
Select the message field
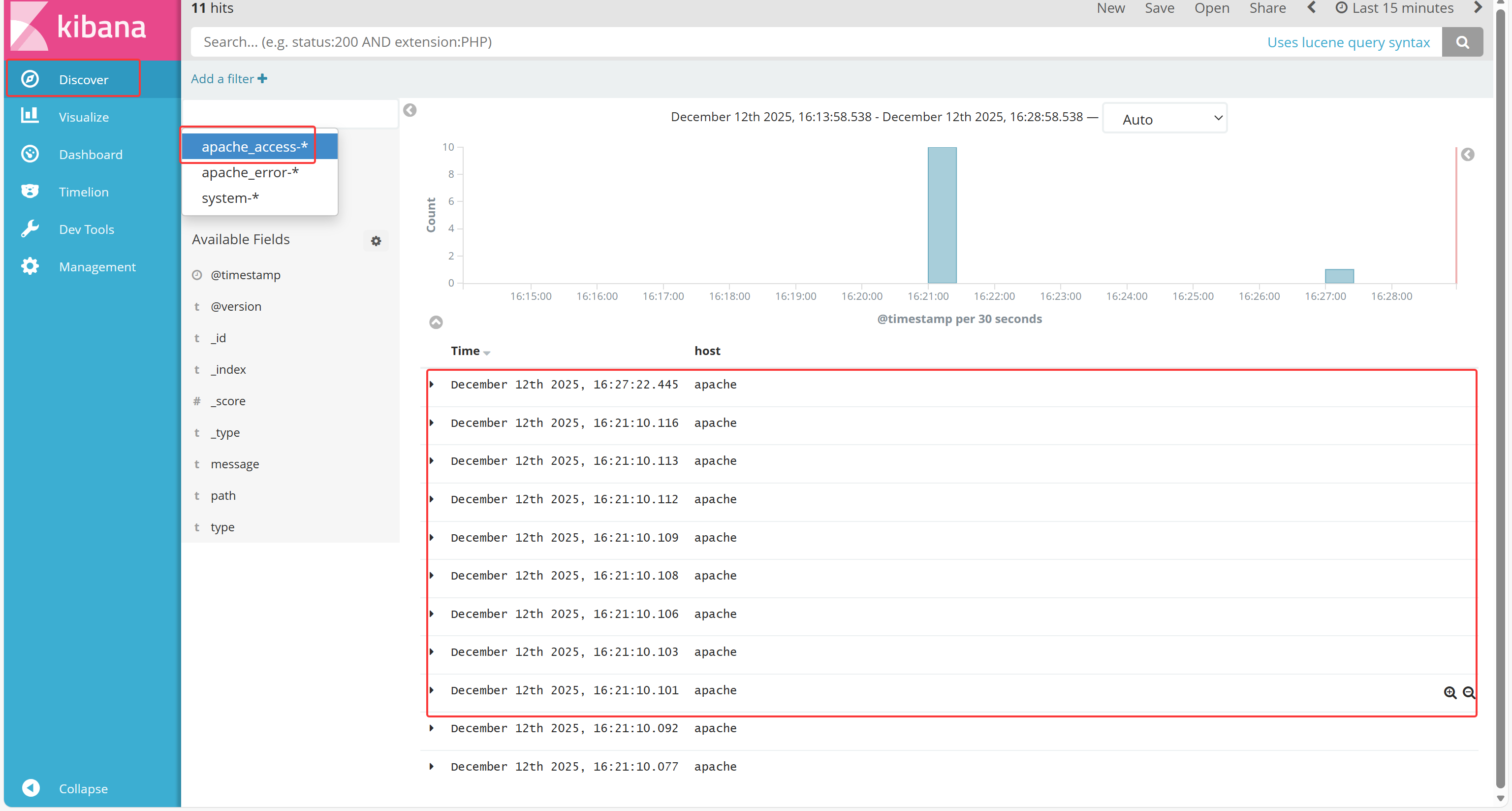(x=235, y=464)
